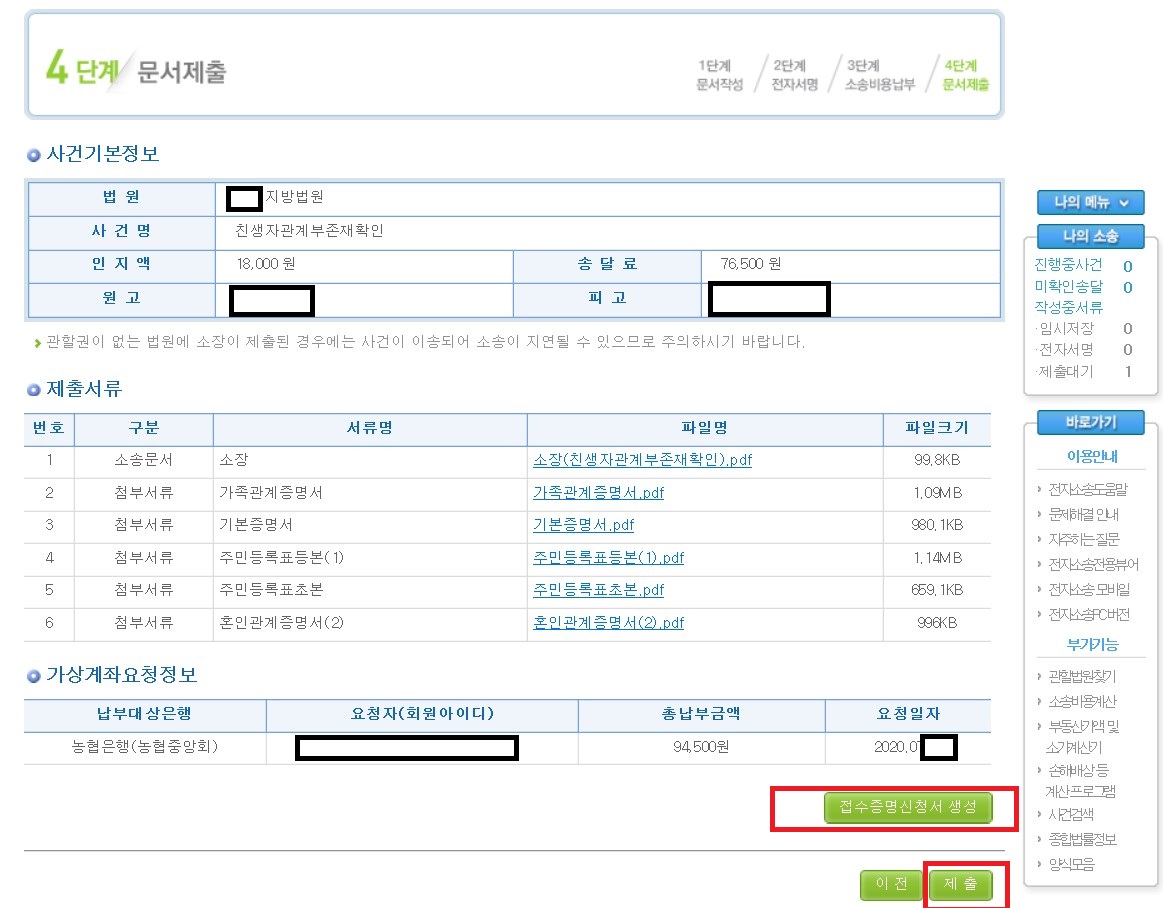Screen dimensions: 1163x908
Task: Open 관할법원찾기 tool
Action: (1081, 677)
